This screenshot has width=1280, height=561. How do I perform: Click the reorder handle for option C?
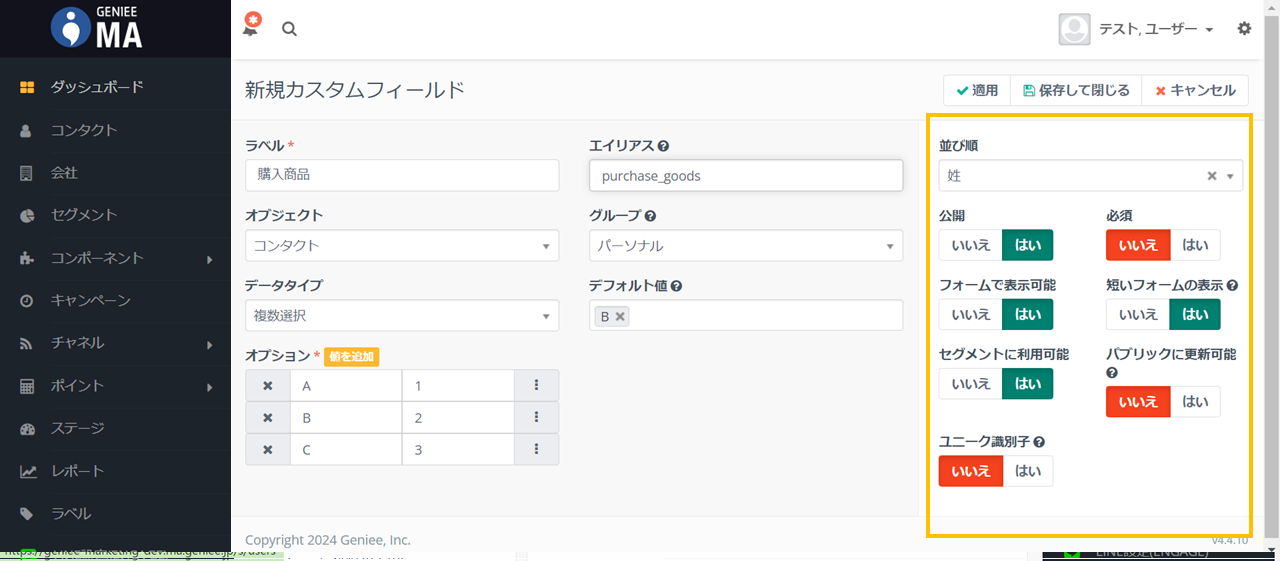[537, 450]
